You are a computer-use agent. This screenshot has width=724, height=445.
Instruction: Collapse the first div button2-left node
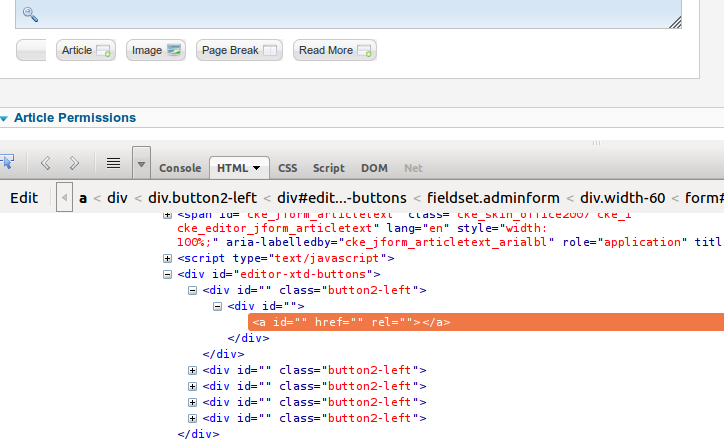coord(193,290)
